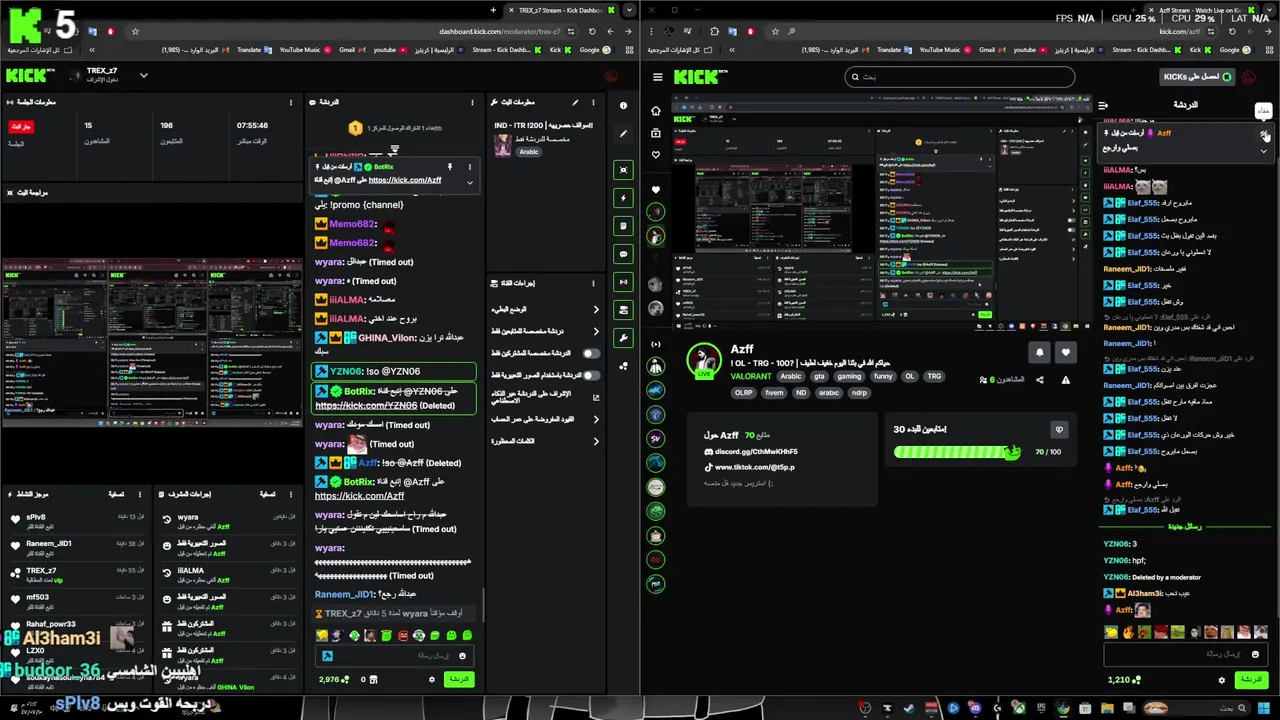1280x720 pixels.
Task: Open the info icon in dashboard sidebar
Action: click(x=623, y=105)
